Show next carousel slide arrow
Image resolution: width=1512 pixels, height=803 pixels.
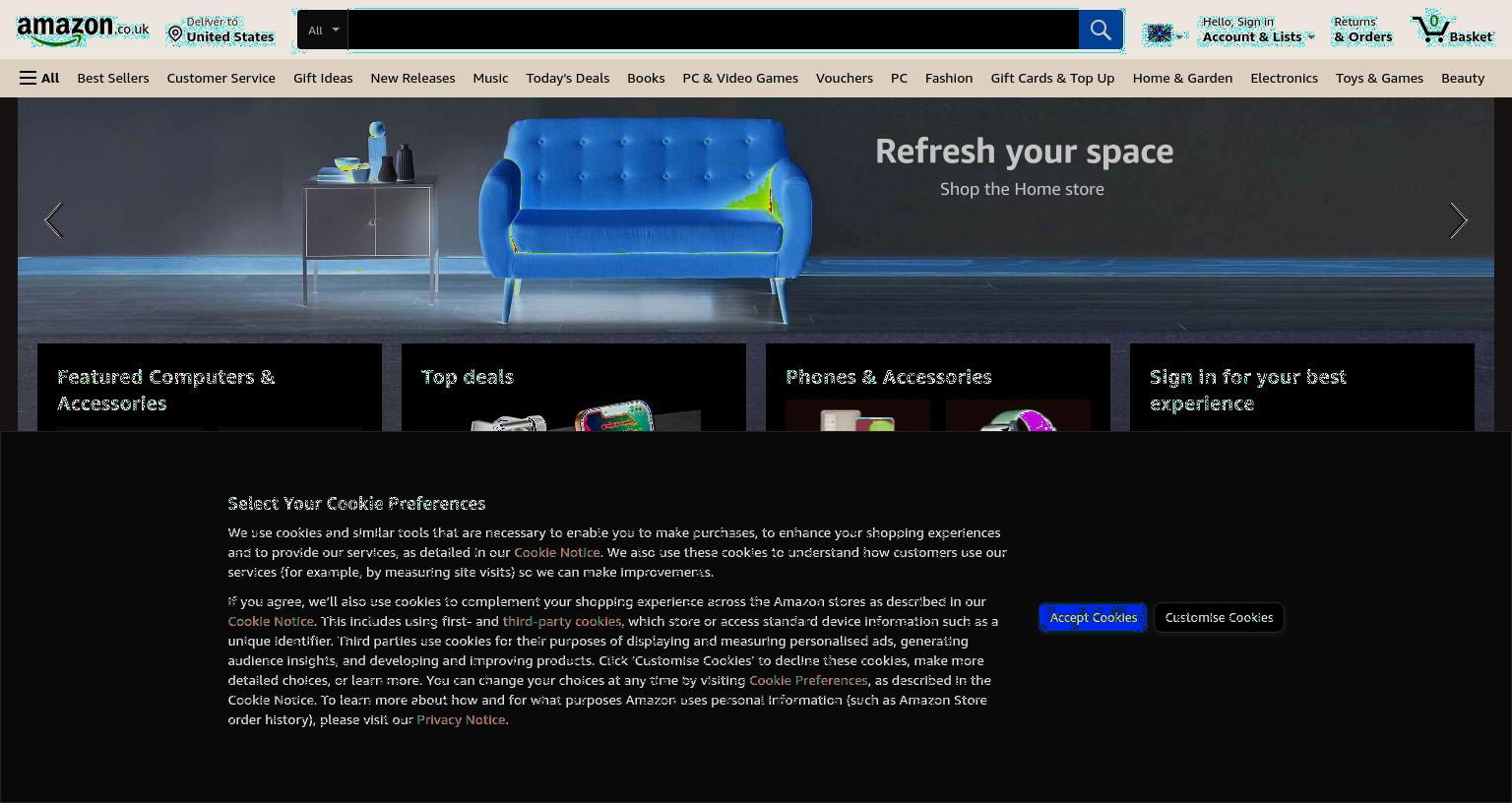pos(1458,220)
